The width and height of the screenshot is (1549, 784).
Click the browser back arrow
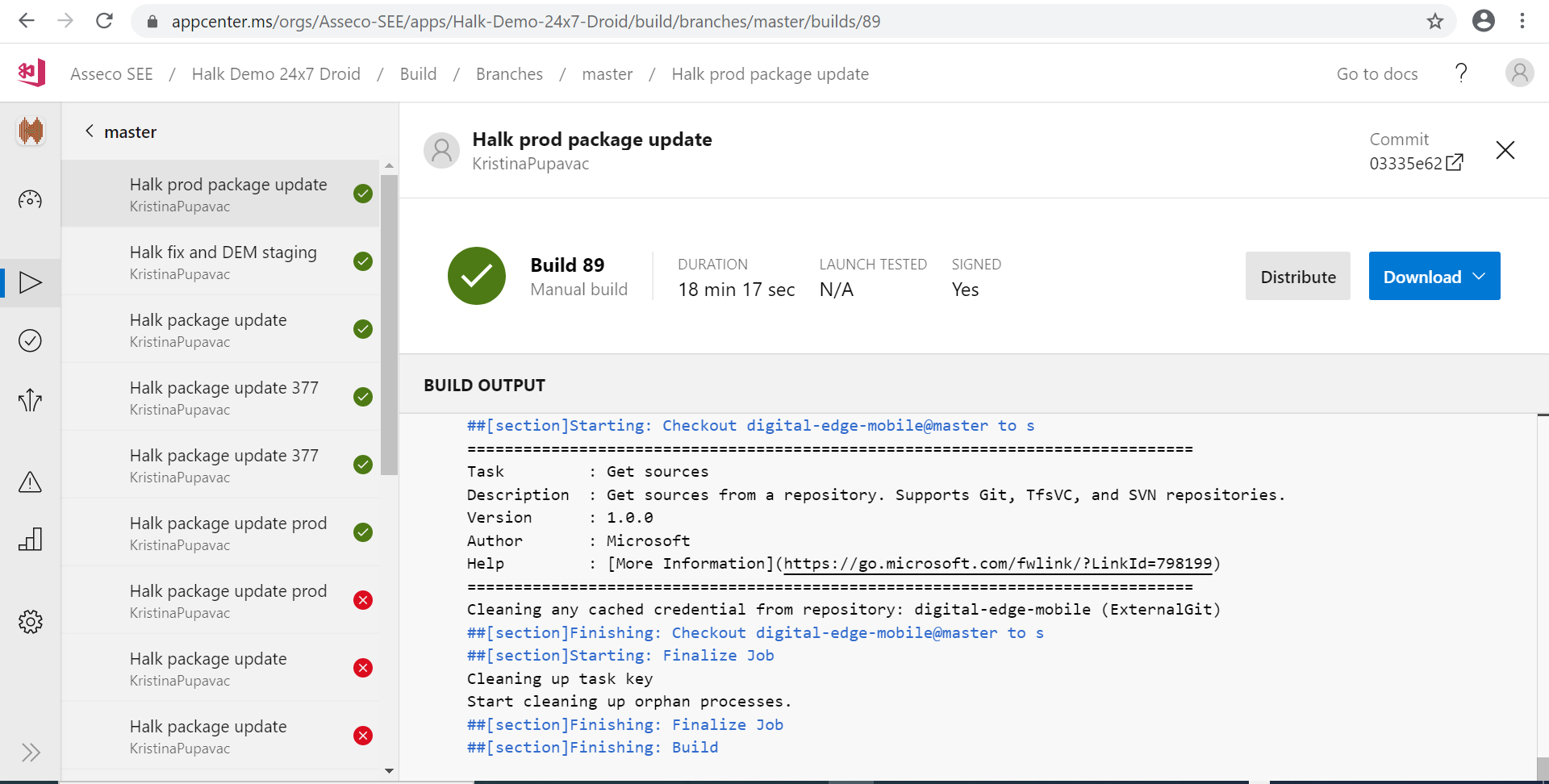coord(27,21)
